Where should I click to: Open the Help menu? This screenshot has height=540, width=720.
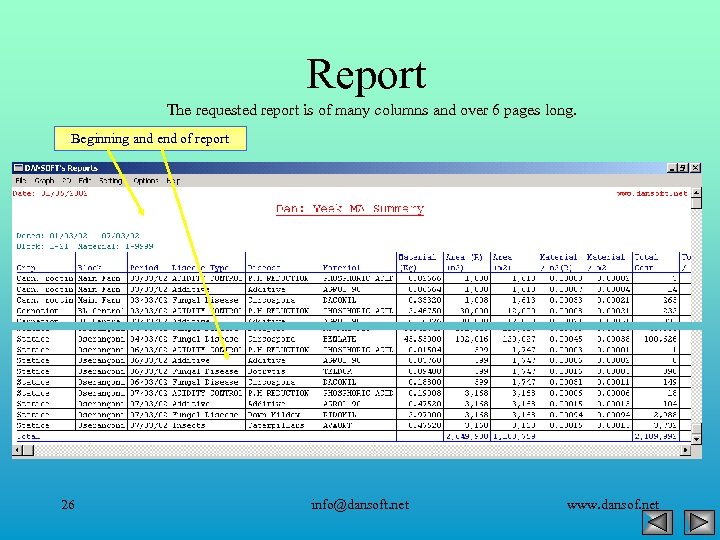coord(173,180)
